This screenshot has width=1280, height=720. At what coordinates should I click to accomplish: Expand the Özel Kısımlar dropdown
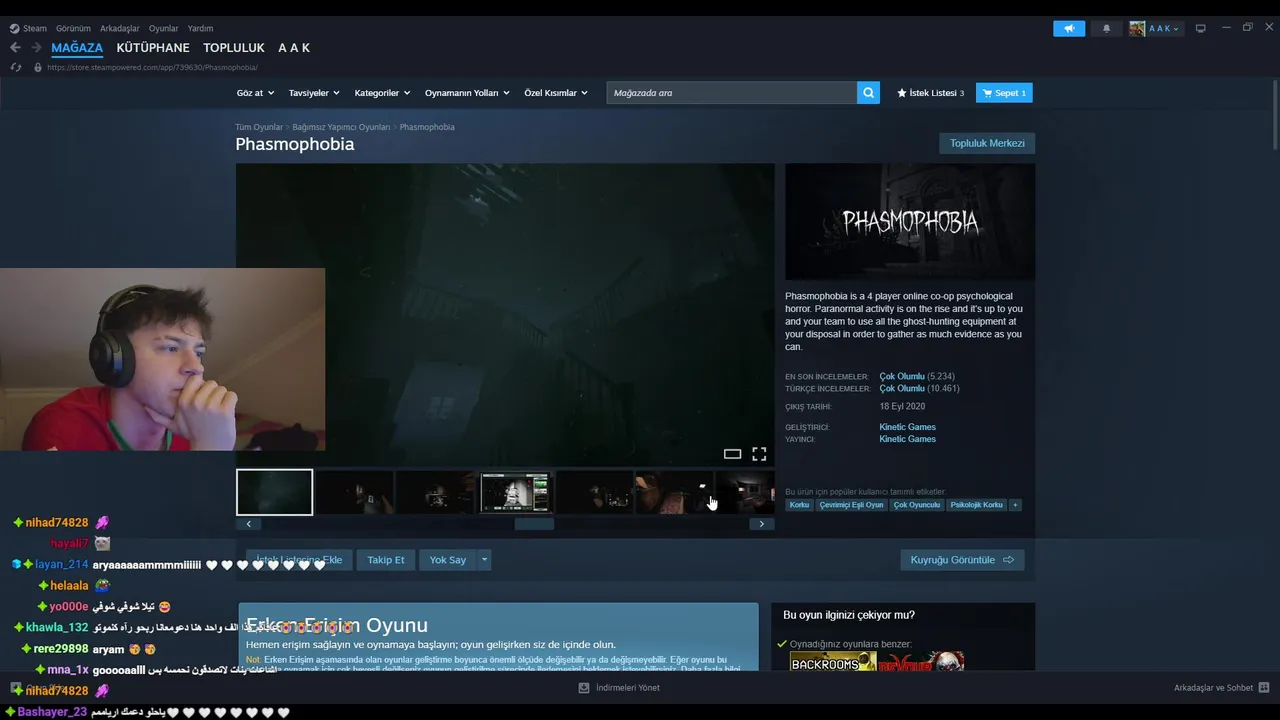(x=556, y=93)
